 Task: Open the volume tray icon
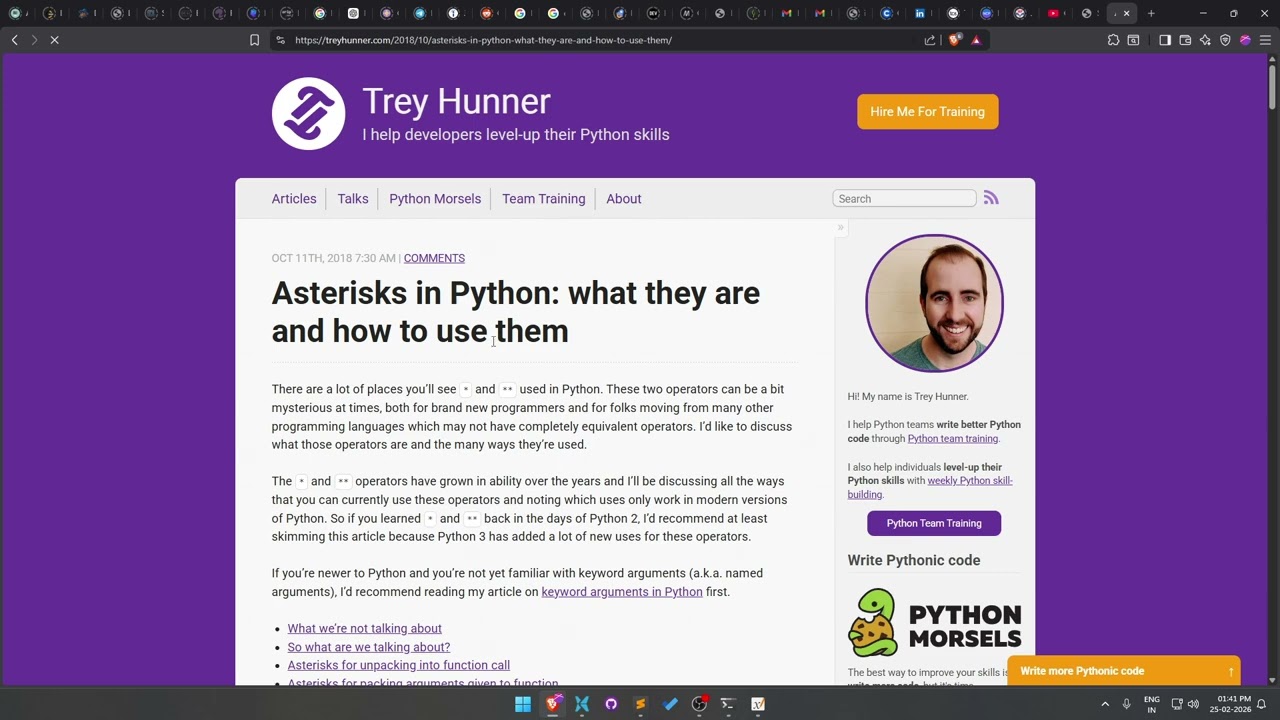coord(1193,704)
